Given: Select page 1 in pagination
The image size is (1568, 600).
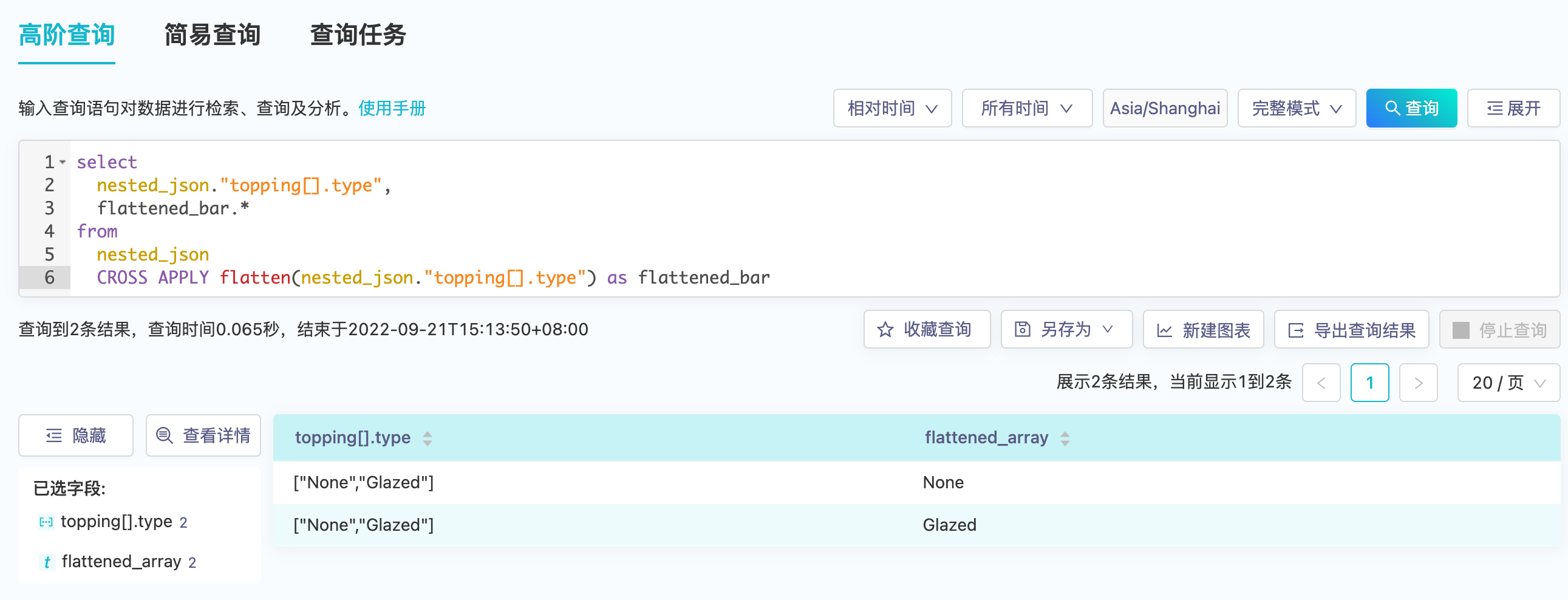Looking at the screenshot, I should [1369, 383].
